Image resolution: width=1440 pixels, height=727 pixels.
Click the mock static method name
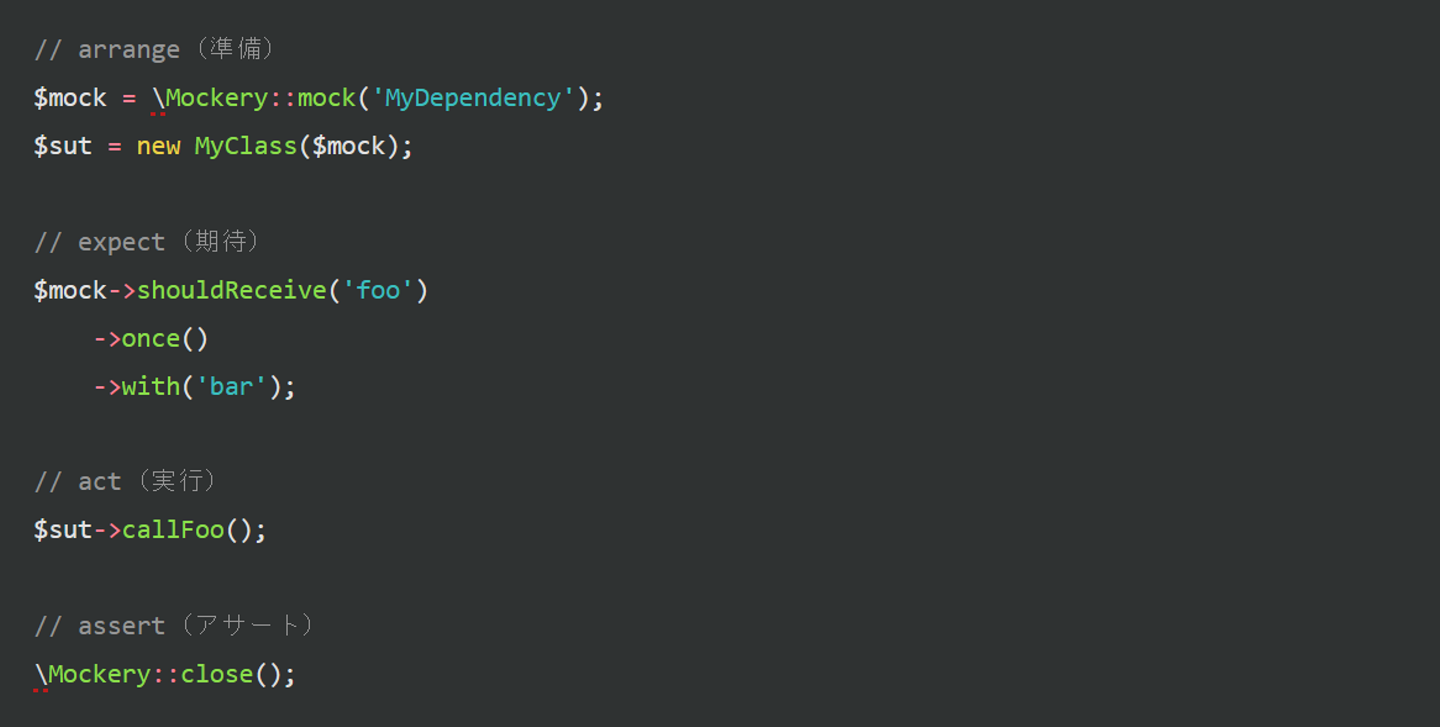[x=326, y=98]
